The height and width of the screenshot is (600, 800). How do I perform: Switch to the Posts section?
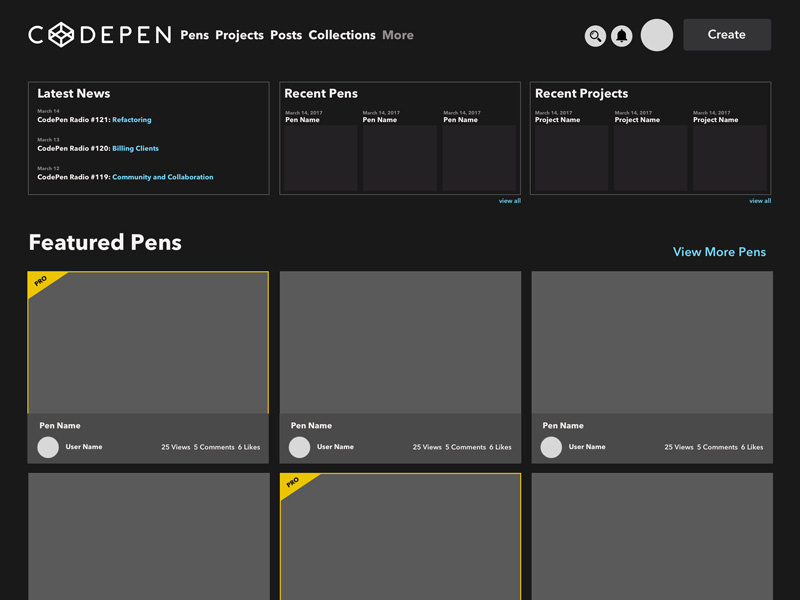(286, 35)
